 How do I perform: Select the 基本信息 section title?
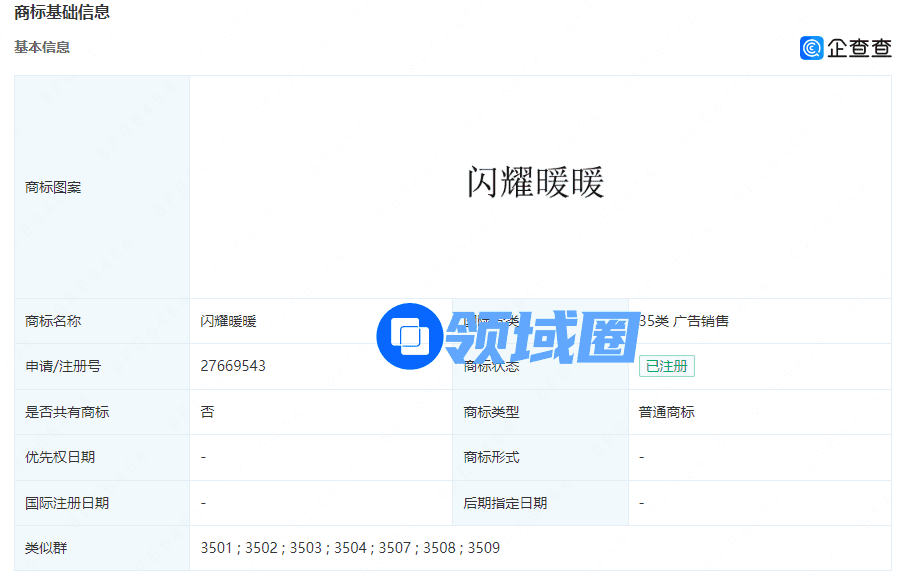(x=42, y=47)
